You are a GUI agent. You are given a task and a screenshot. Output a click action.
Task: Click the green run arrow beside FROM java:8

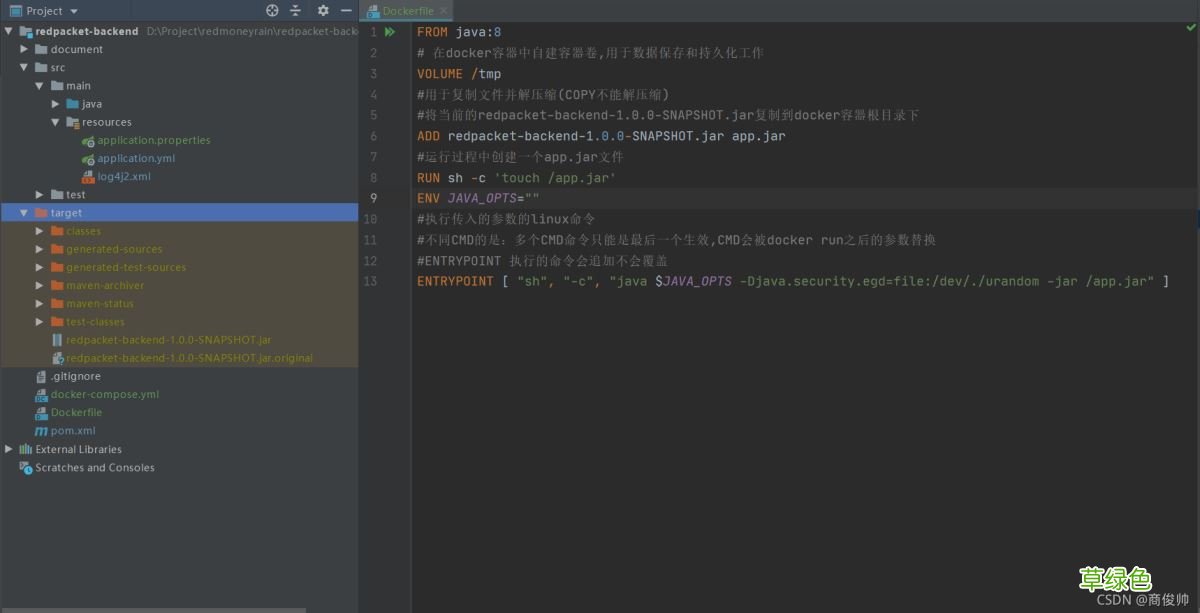click(x=389, y=31)
